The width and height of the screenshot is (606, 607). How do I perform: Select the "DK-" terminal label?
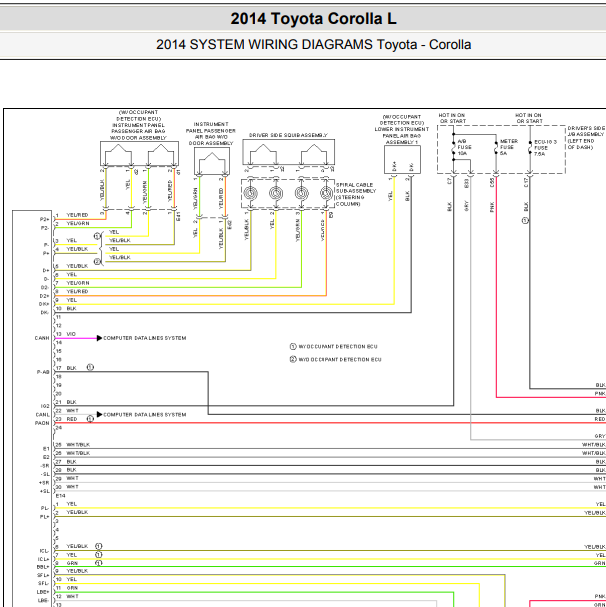(45, 313)
